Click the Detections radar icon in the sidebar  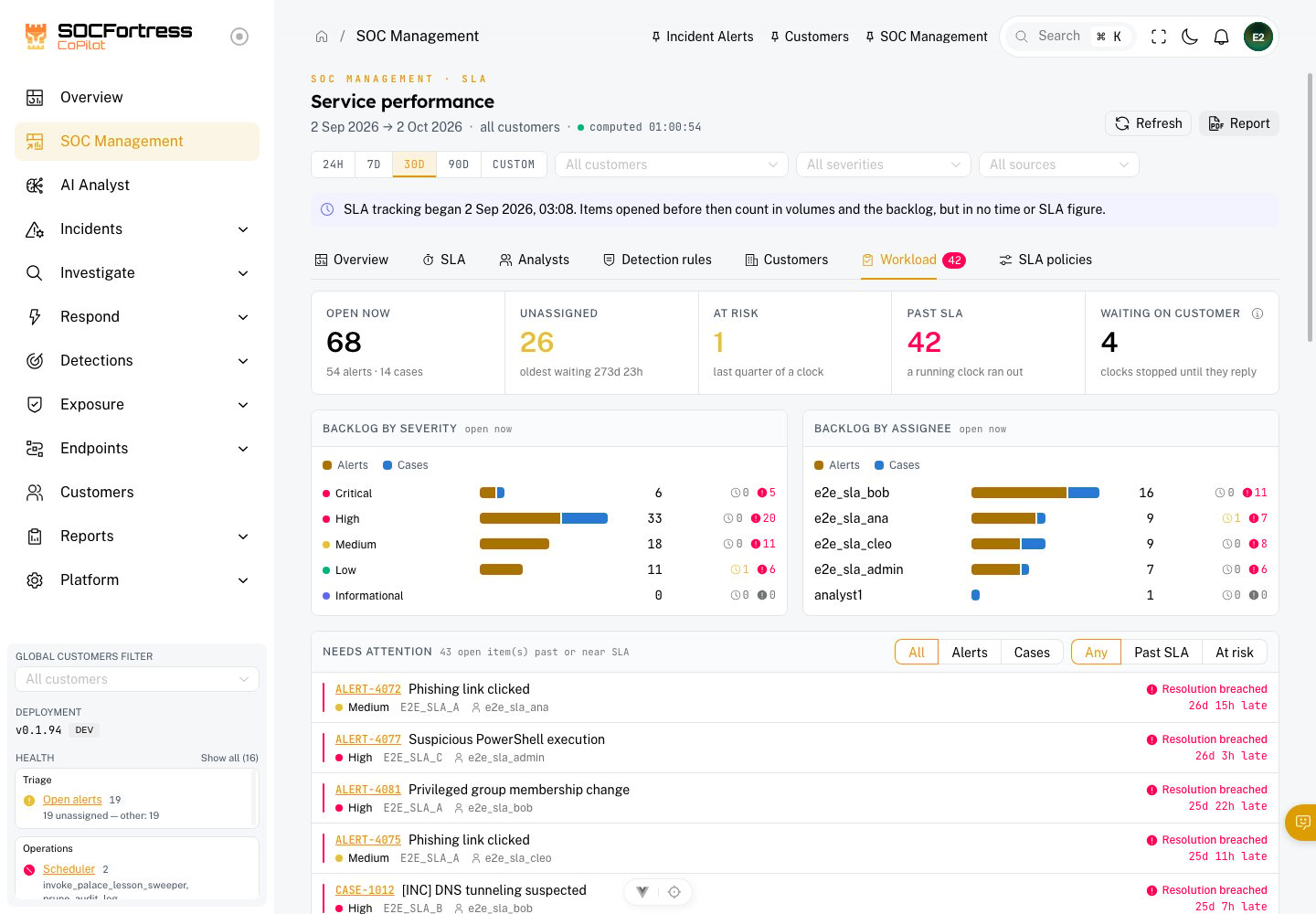[x=35, y=361]
